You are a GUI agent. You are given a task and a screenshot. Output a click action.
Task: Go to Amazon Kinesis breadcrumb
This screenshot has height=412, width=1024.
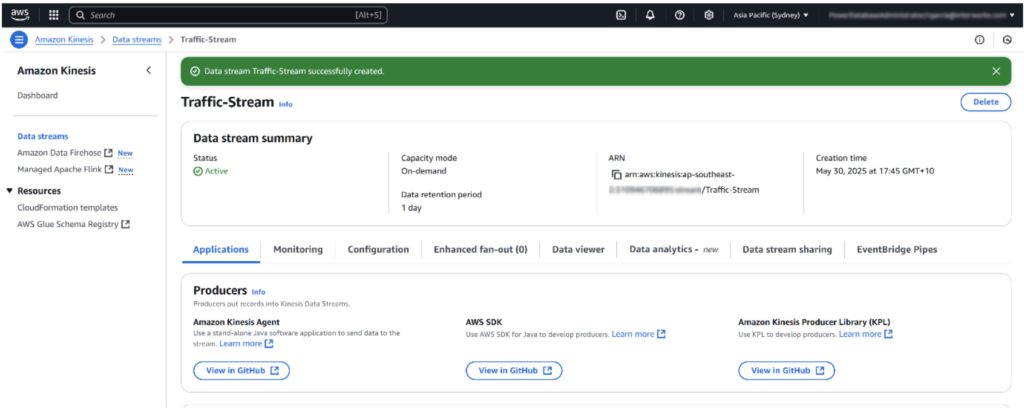point(64,40)
